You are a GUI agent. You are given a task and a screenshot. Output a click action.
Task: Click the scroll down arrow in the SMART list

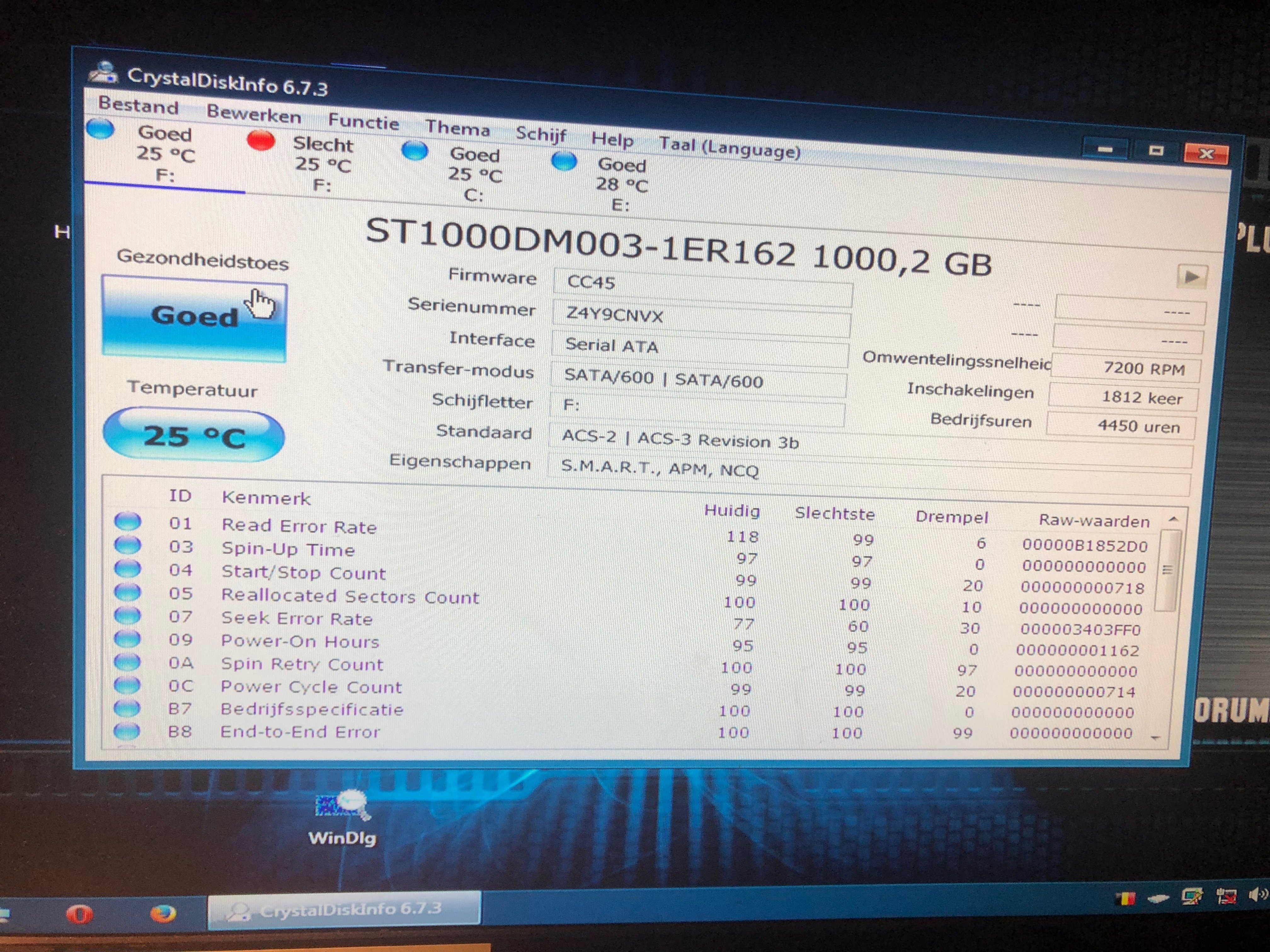1156,737
